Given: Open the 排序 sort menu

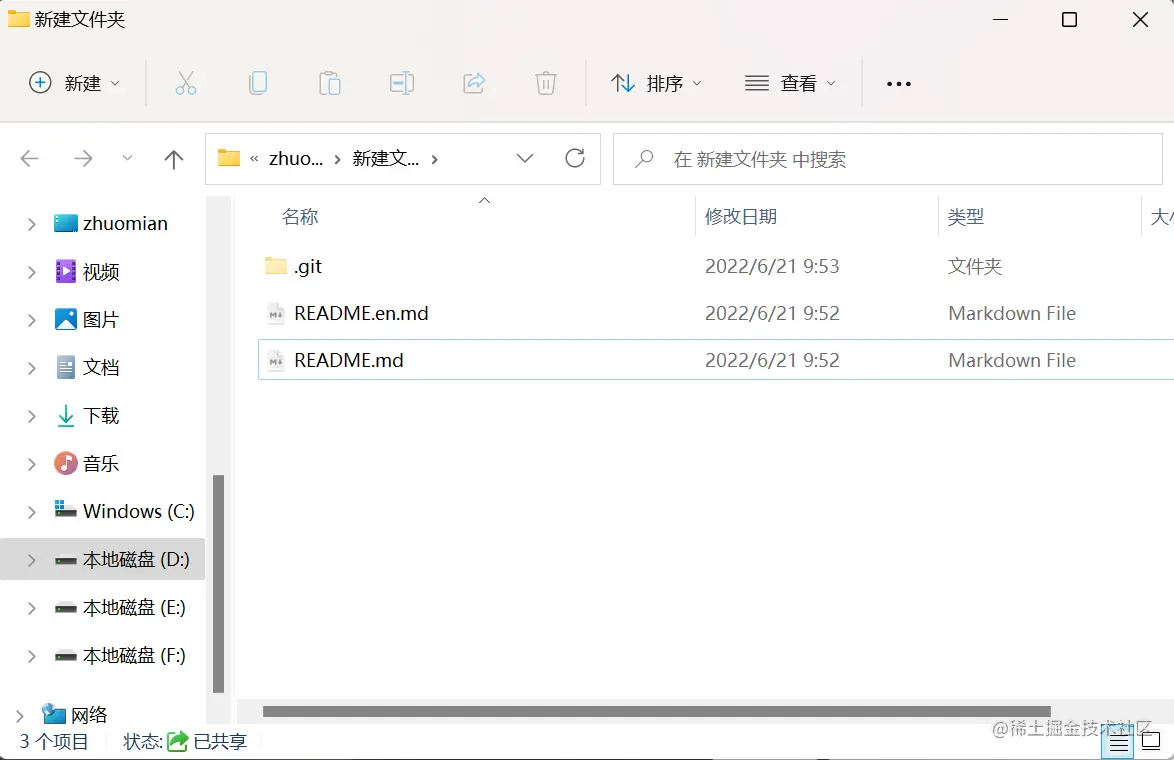Looking at the screenshot, I should (x=657, y=83).
